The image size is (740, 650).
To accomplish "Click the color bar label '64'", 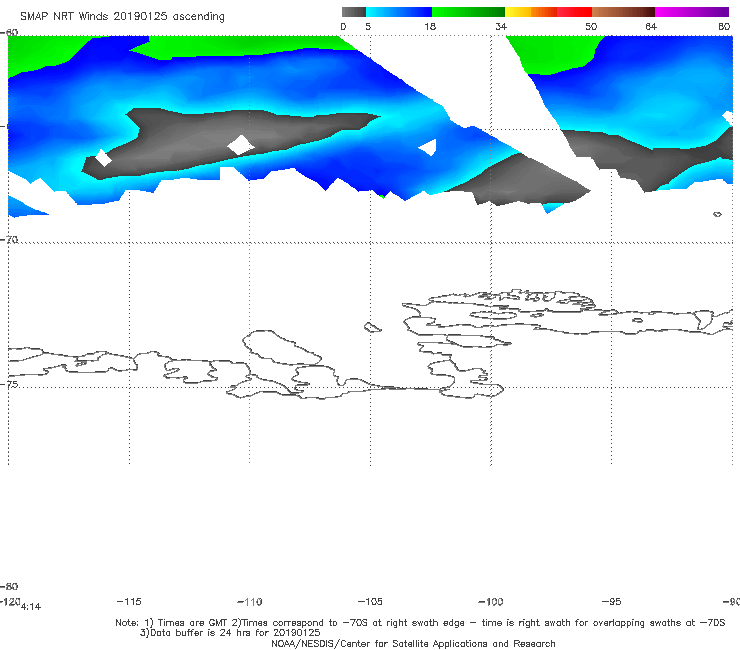I will (x=651, y=27).
